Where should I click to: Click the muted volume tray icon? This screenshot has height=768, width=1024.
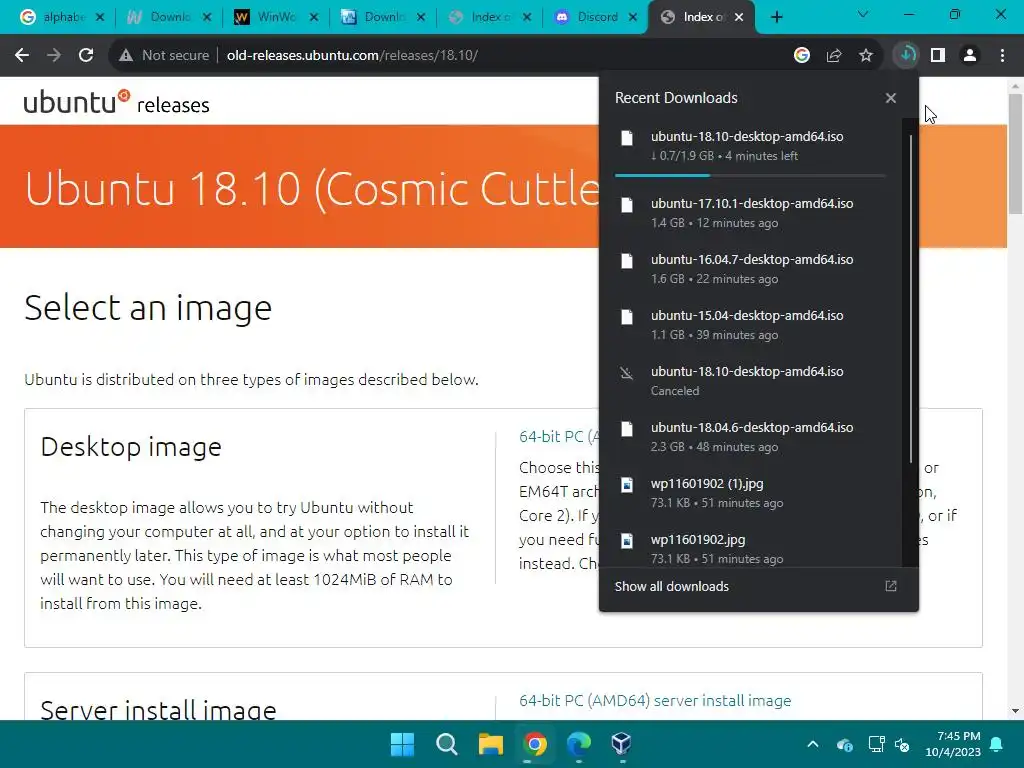[902, 744]
